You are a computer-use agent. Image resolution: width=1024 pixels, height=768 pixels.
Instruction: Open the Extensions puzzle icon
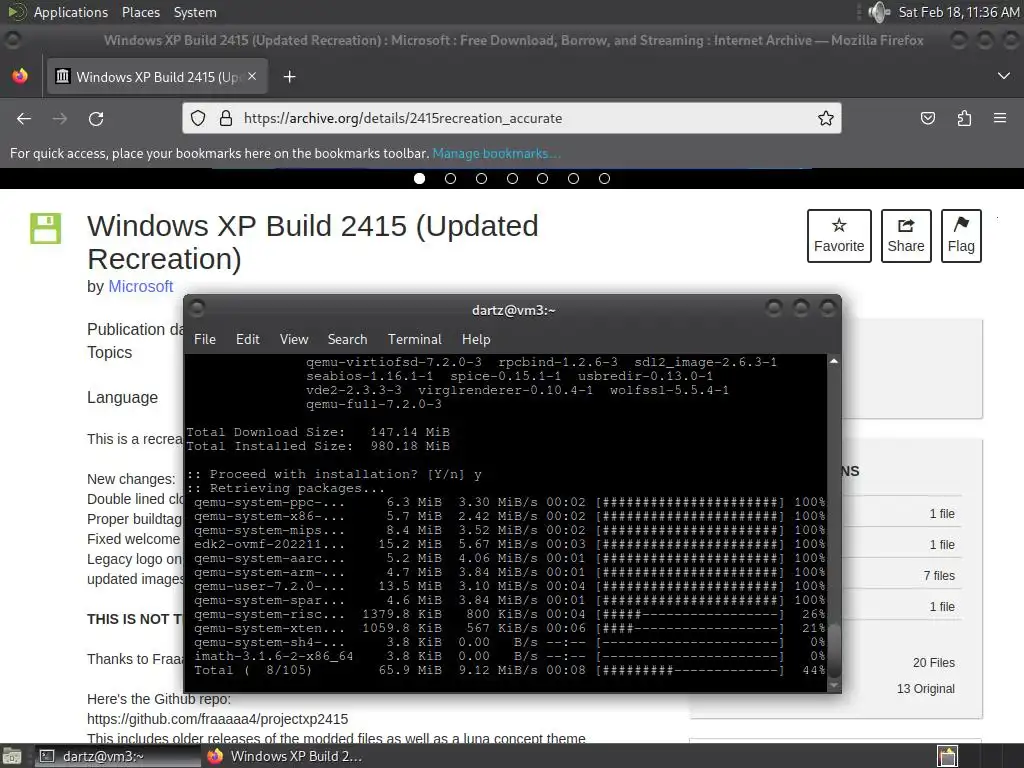[964, 118]
